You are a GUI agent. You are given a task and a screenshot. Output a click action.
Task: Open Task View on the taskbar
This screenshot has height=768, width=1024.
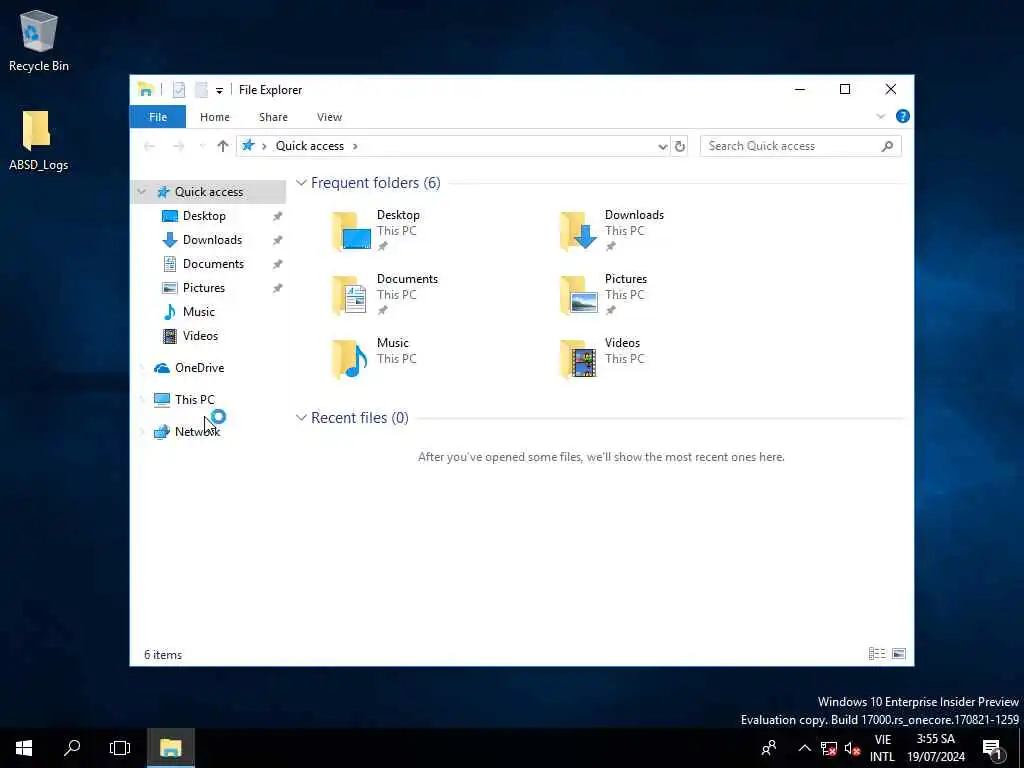pos(120,748)
